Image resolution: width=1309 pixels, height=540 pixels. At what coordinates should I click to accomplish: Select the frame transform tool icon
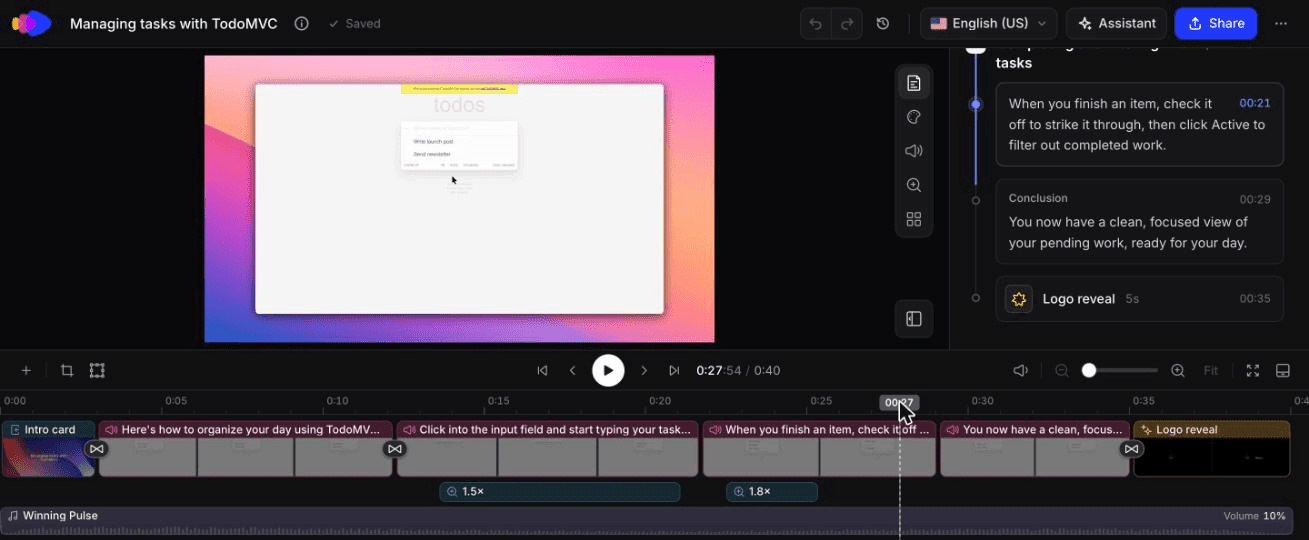coord(97,370)
